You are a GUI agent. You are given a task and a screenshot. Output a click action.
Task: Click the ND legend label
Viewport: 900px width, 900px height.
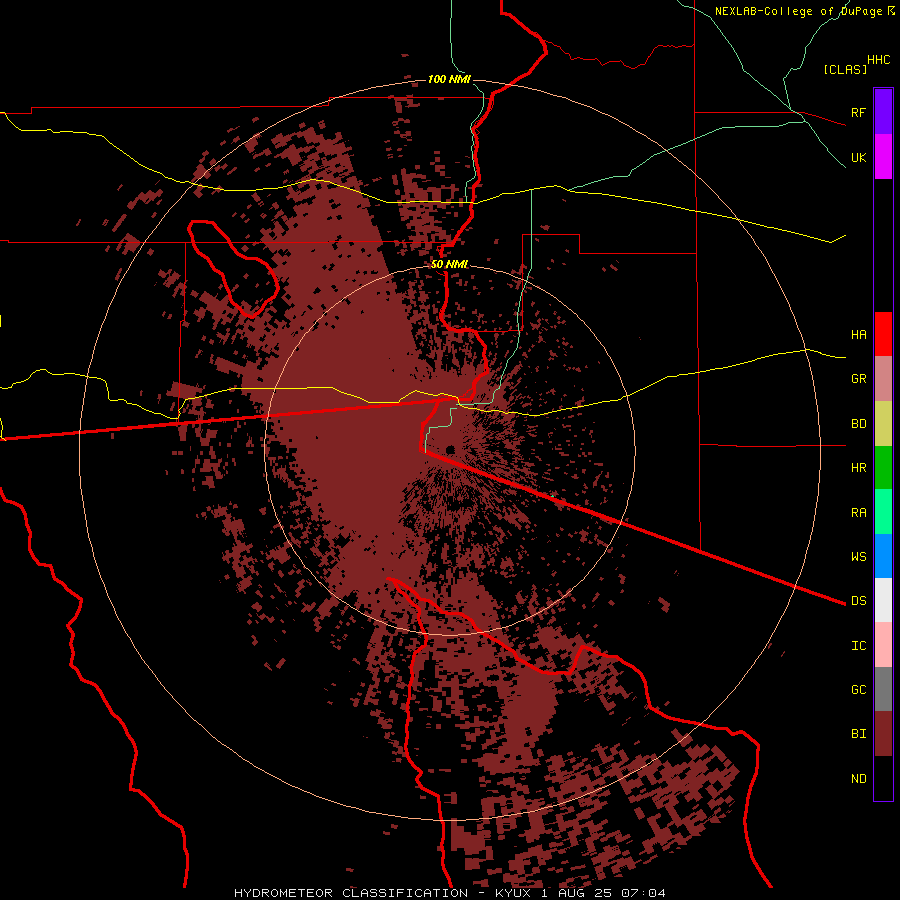pos(858,779)
